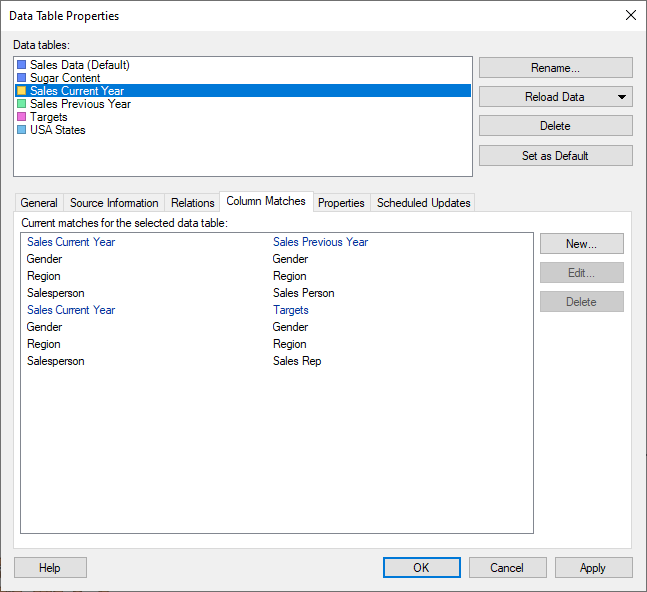
Task: Switch to the General tab
Action: click(39, 203)
